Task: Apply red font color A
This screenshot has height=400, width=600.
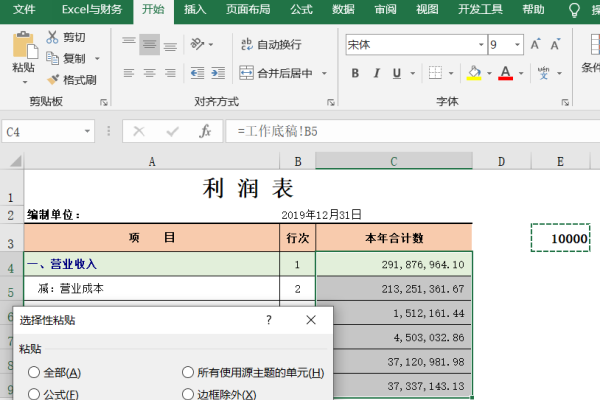Action: point(505,73)
